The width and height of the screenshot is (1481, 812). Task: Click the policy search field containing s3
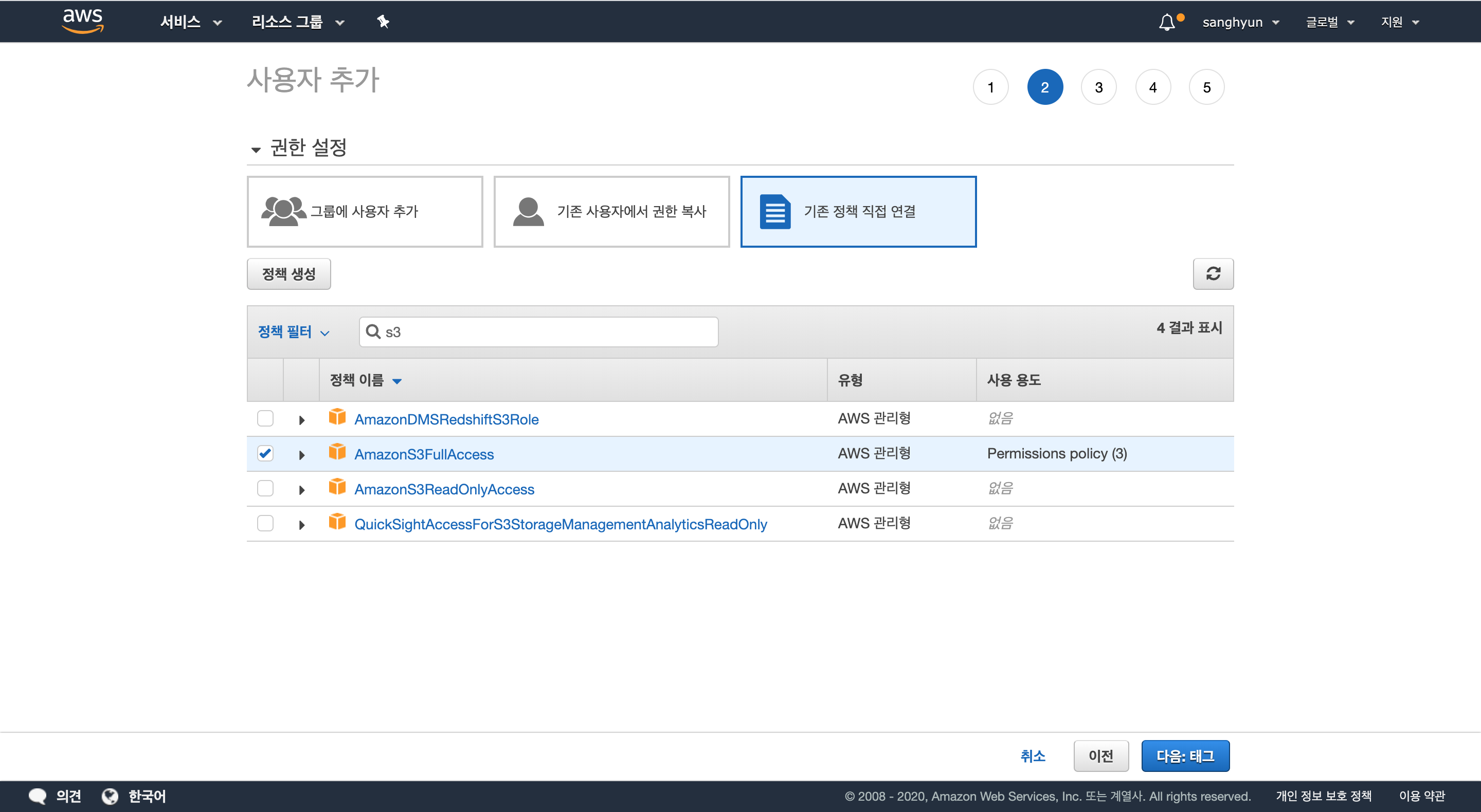pos(546,331)
